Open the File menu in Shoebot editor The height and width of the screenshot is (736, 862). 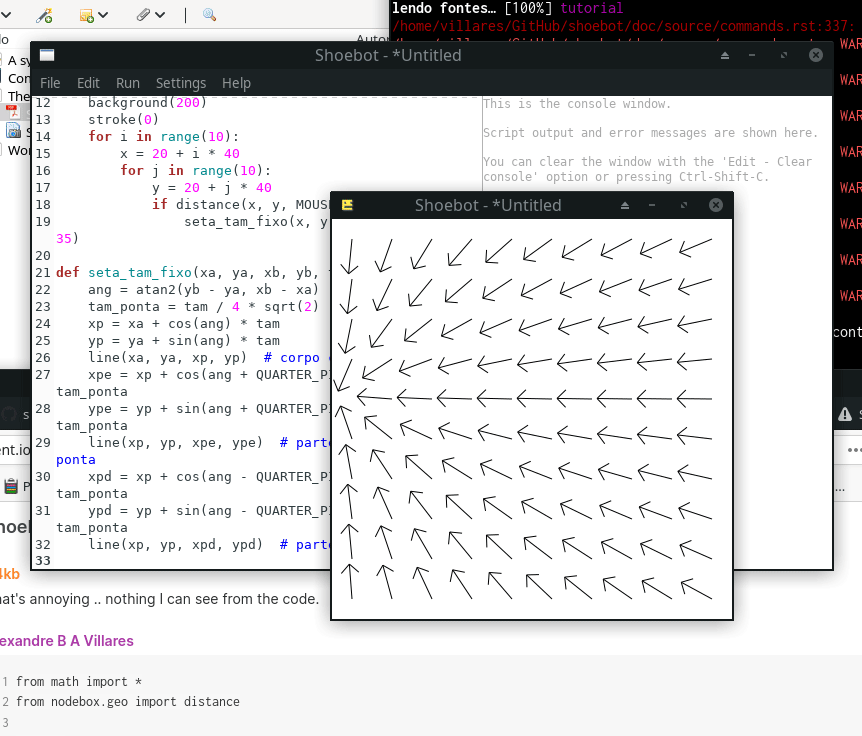point(49,83)
